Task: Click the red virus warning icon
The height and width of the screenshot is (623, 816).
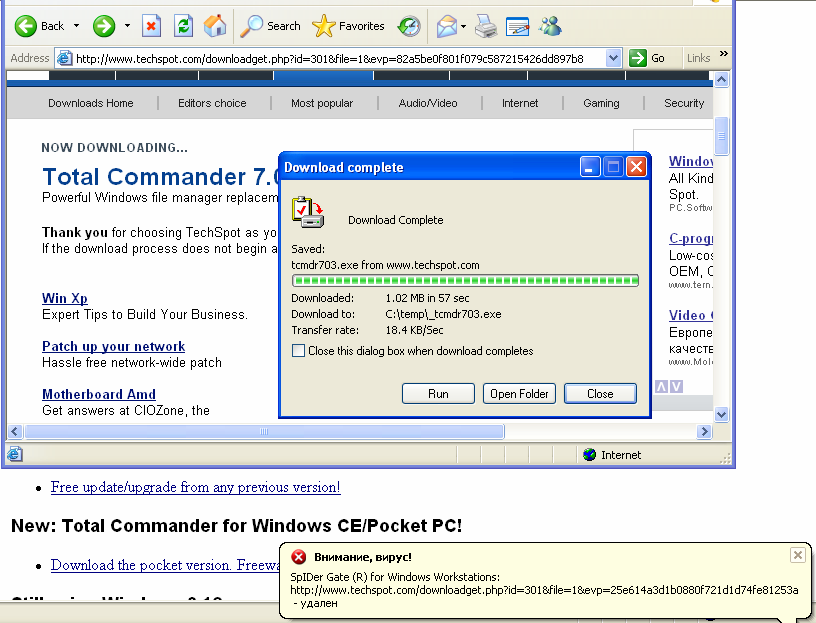Action: pos(299,557)
